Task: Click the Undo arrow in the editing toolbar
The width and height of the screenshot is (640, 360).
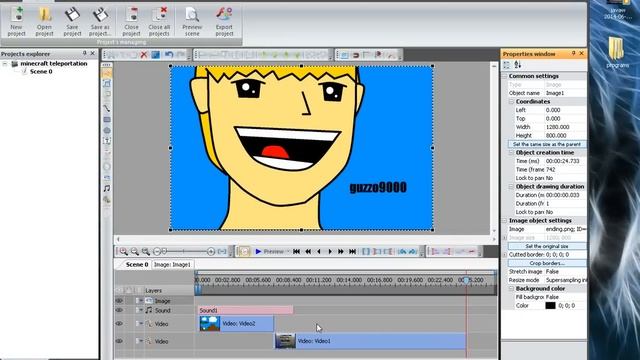Action: (x=169, y=55)
